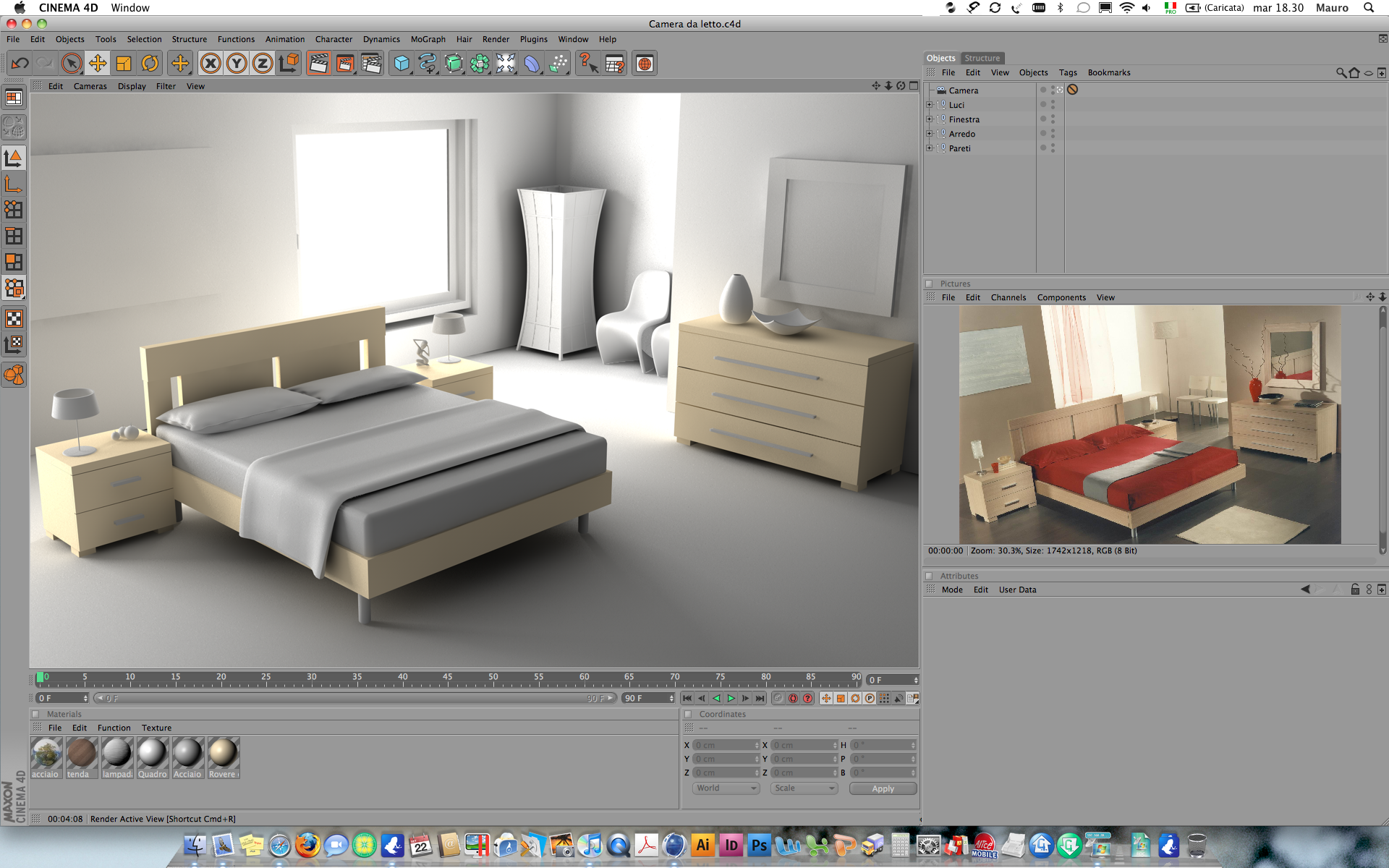Play the animation forward
1389x868 pixels.
tap(731, 698)
